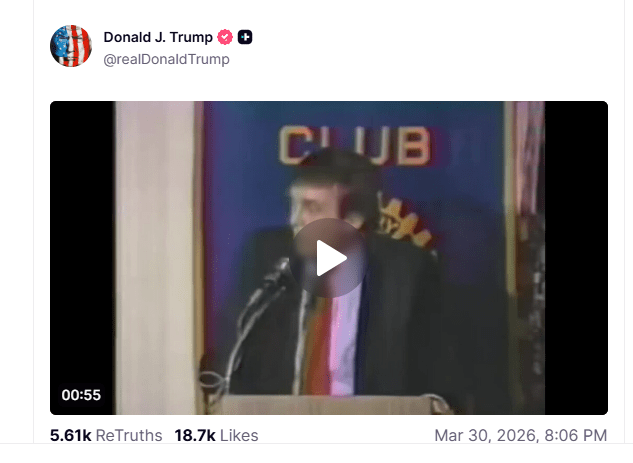View the 5.61k ReTruths list
The width and height of the screenshot is (633, 463).
click(106, 436)
